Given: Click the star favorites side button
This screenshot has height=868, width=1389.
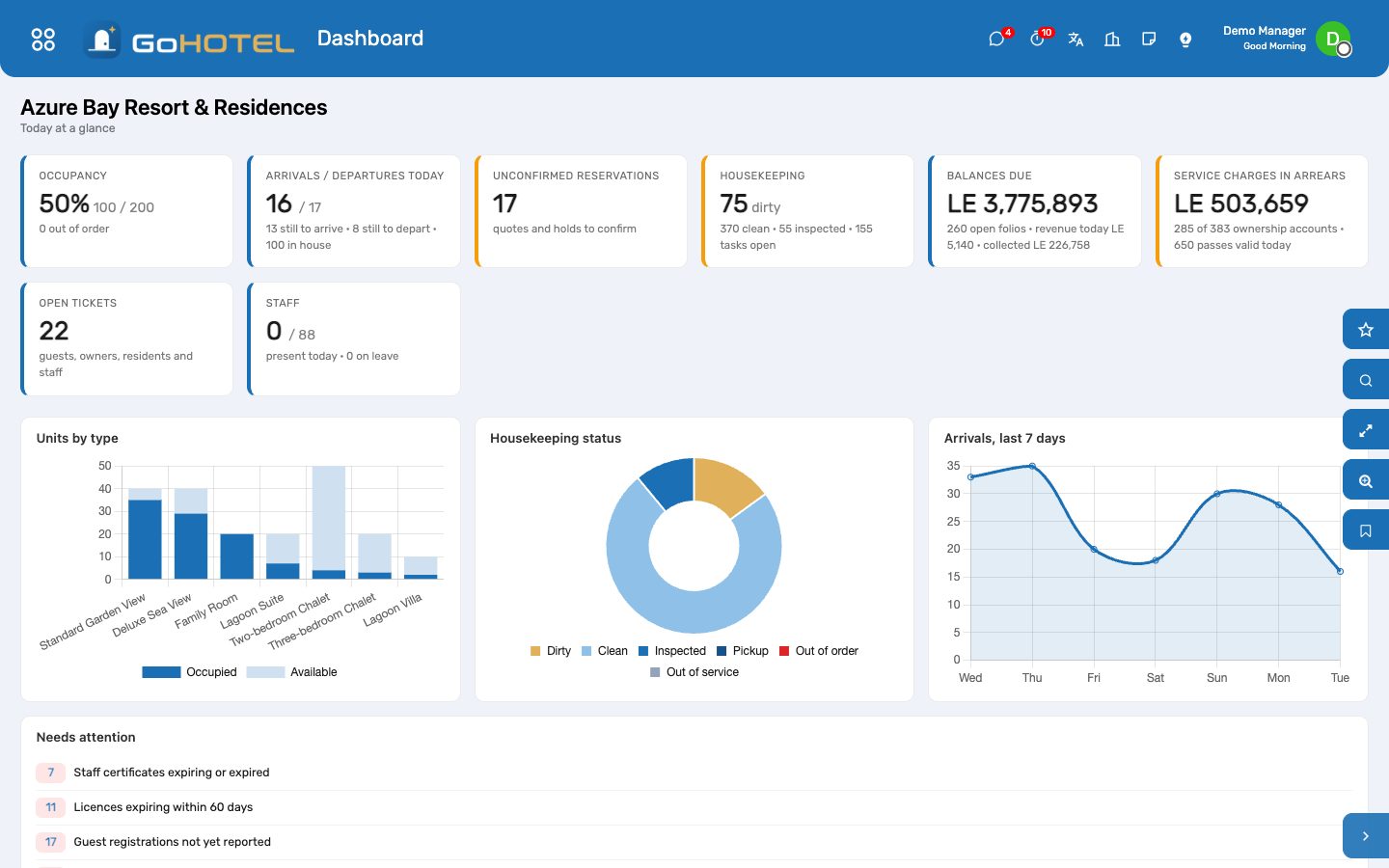Looking at the screenshot, I should point(1366,330).
